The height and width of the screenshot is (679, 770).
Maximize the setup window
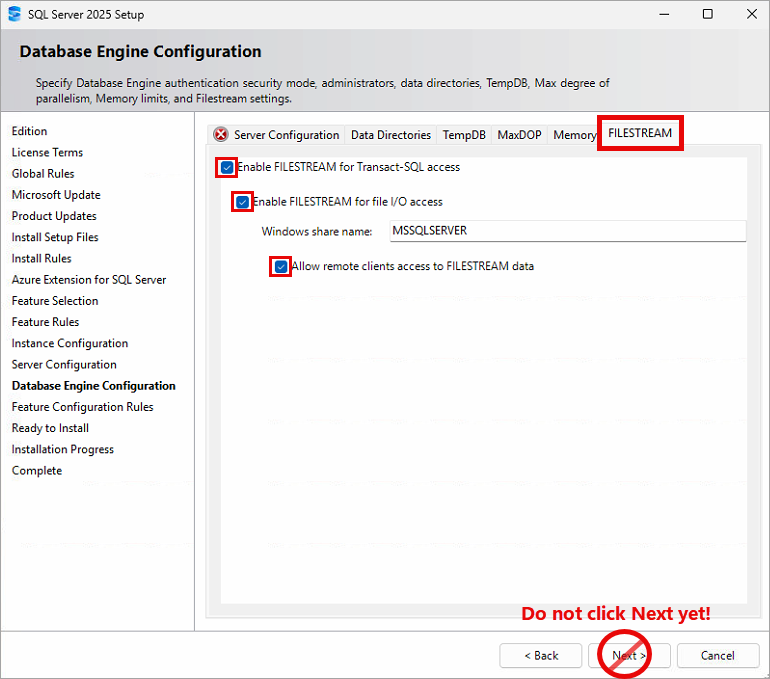click(707, 14)
